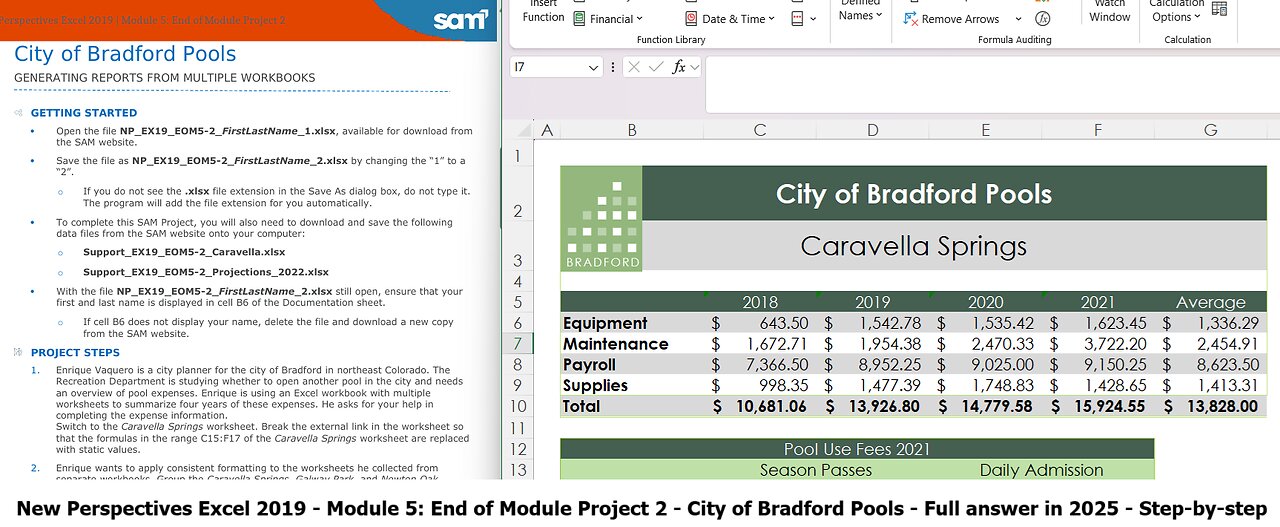Image resolution: width=1280 pixels, height=527 pixels.
Task: Click the Caravella Springs heading cell
Action: coord(914,246)
